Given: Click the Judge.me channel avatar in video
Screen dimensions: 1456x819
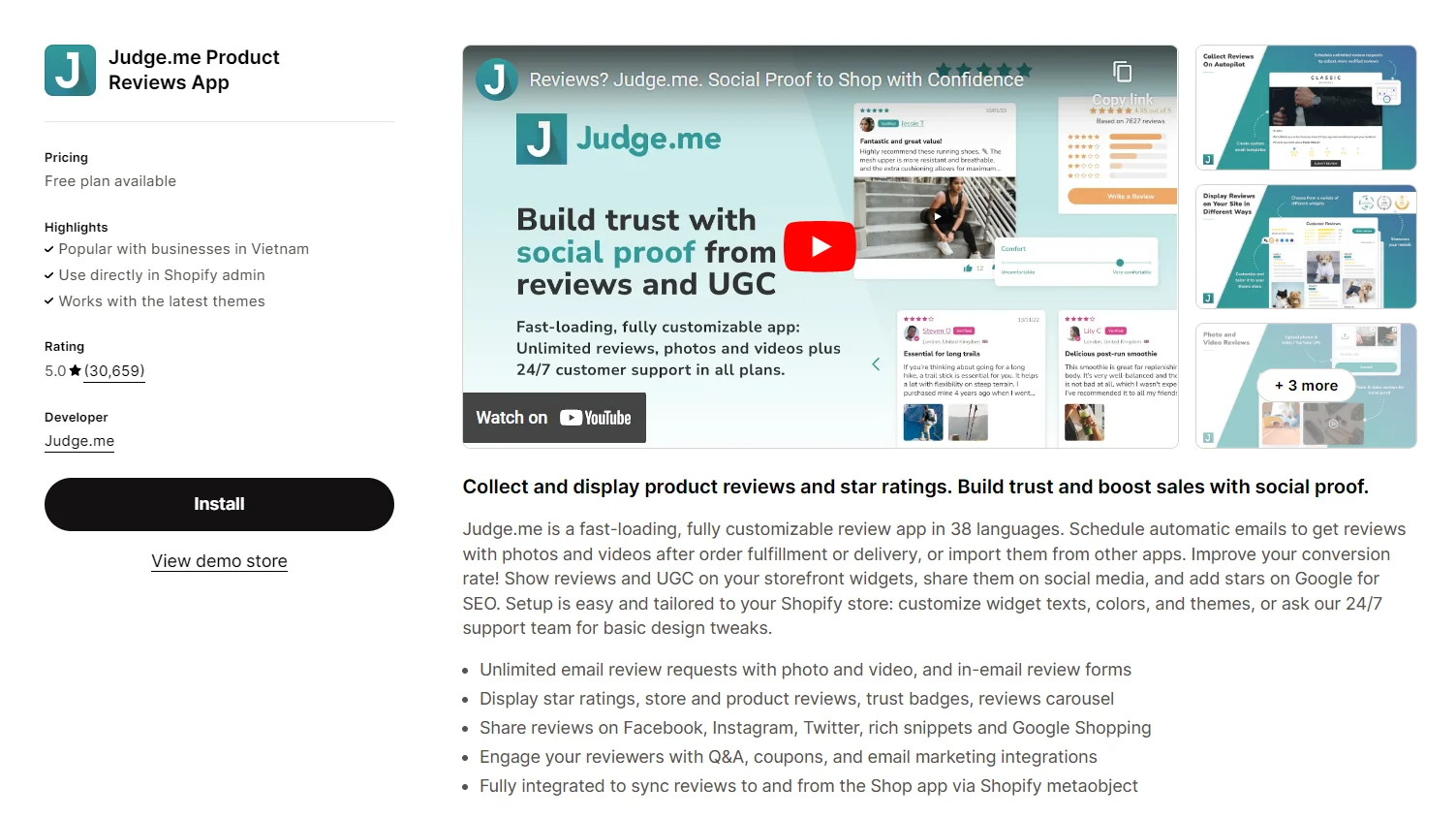Looking at the screenshot, I should [496, 79].
